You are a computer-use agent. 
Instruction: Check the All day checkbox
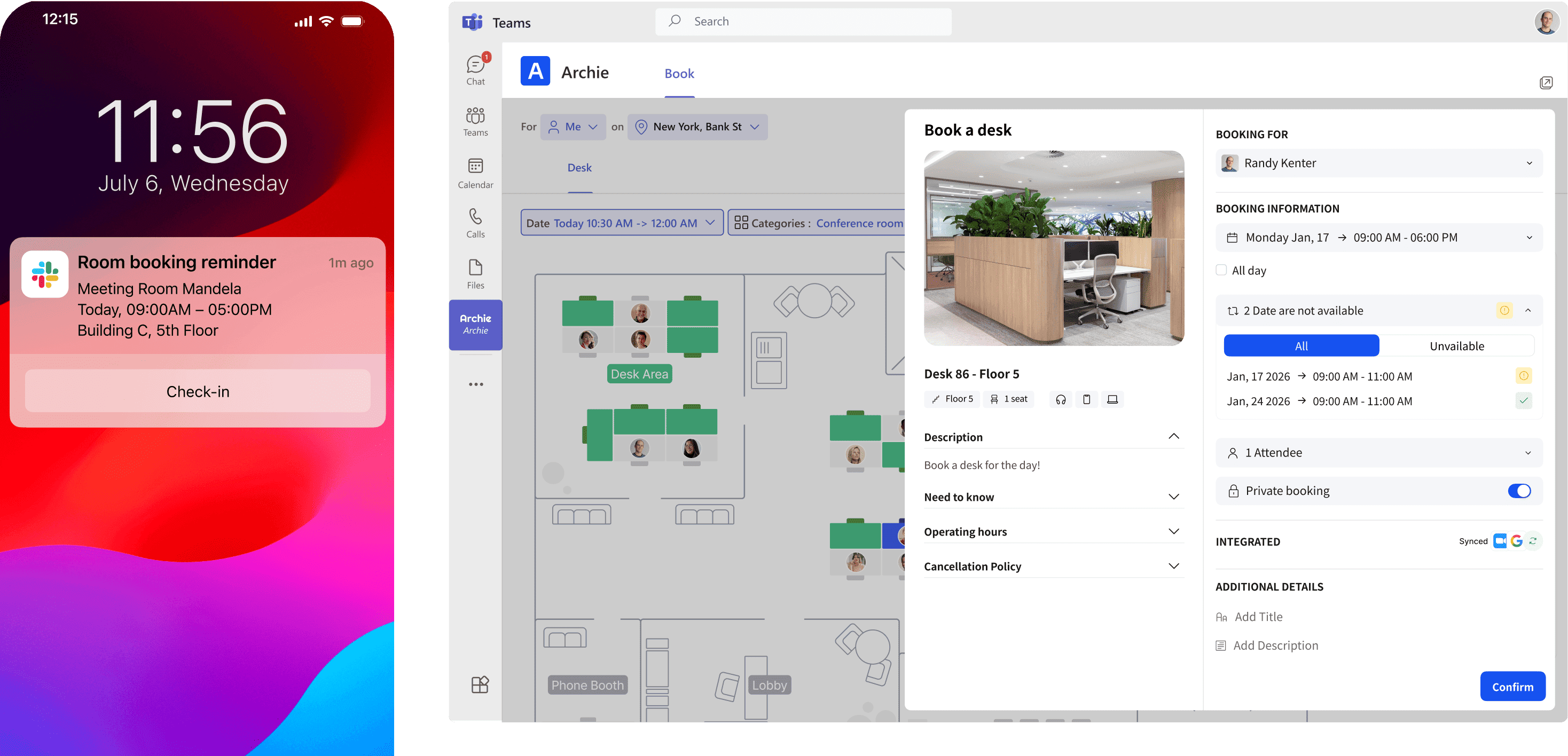(x=1221, y=270)
